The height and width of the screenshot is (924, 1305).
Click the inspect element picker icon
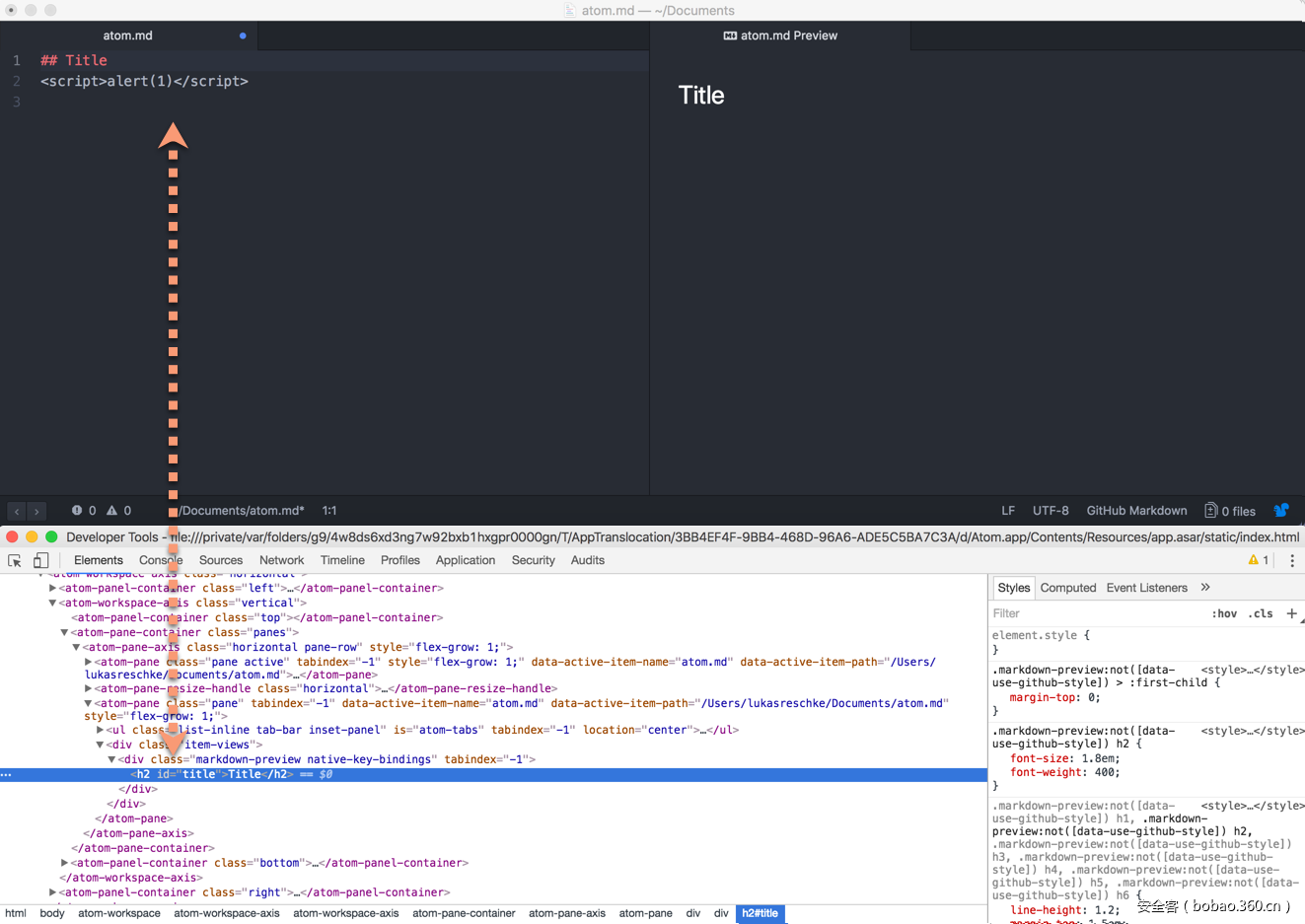(x=15, y=560)
